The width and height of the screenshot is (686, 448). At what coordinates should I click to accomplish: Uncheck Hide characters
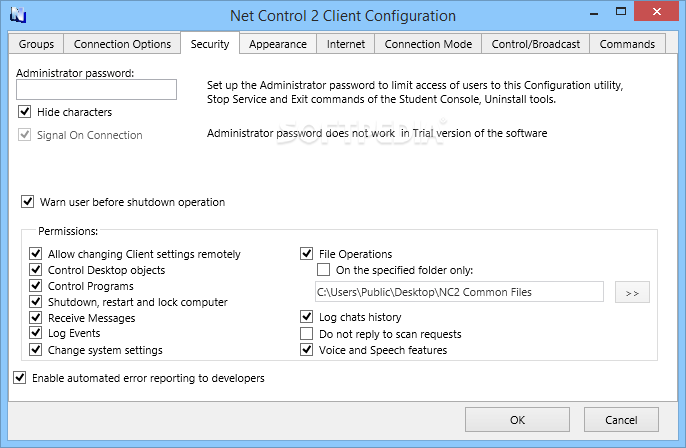pyautogui.click(x=24, y=112)
